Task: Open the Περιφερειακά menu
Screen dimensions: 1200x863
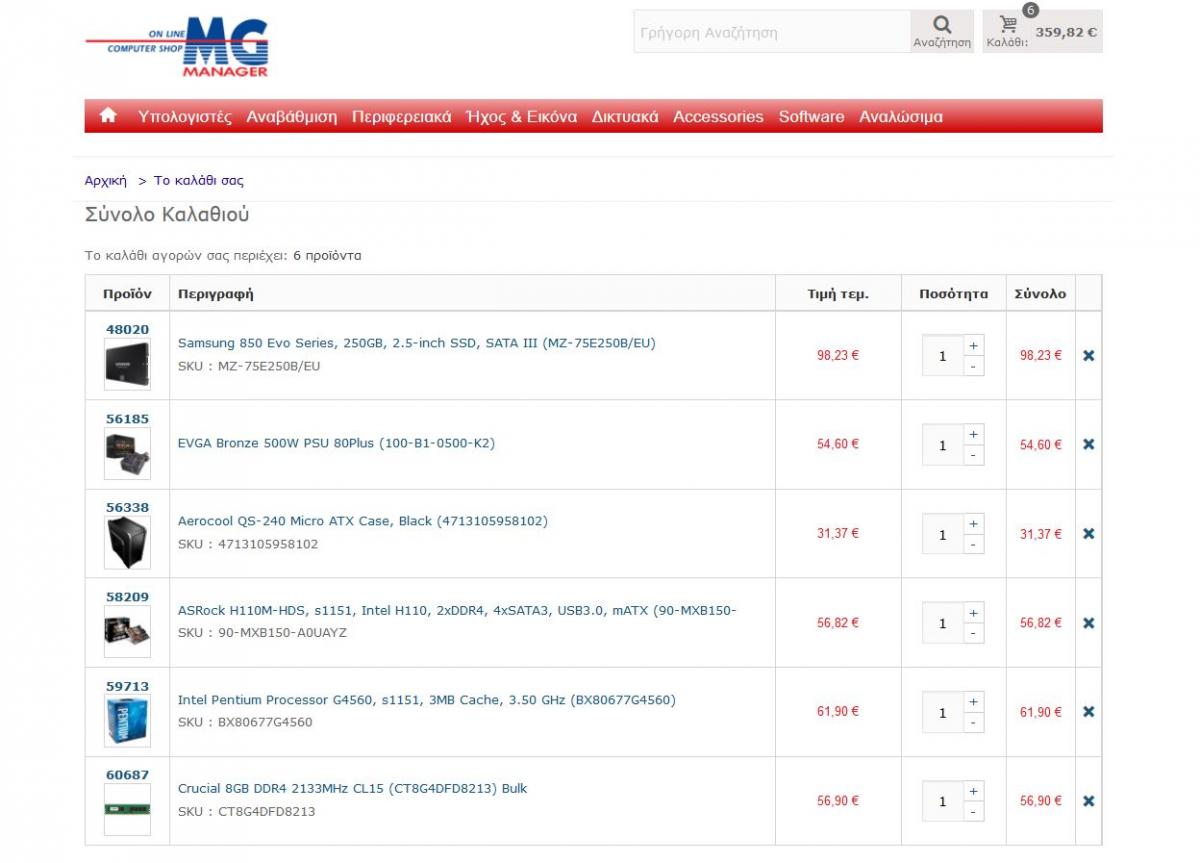Action: [x=401, y=117]
